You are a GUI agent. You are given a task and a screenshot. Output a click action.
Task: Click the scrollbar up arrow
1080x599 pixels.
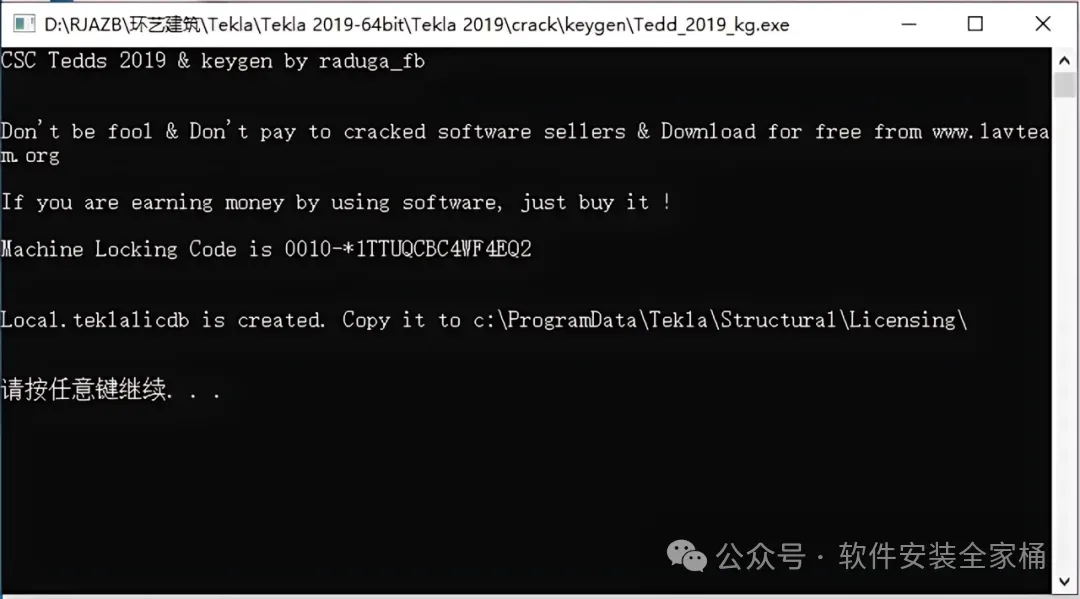click(1064, 61)
